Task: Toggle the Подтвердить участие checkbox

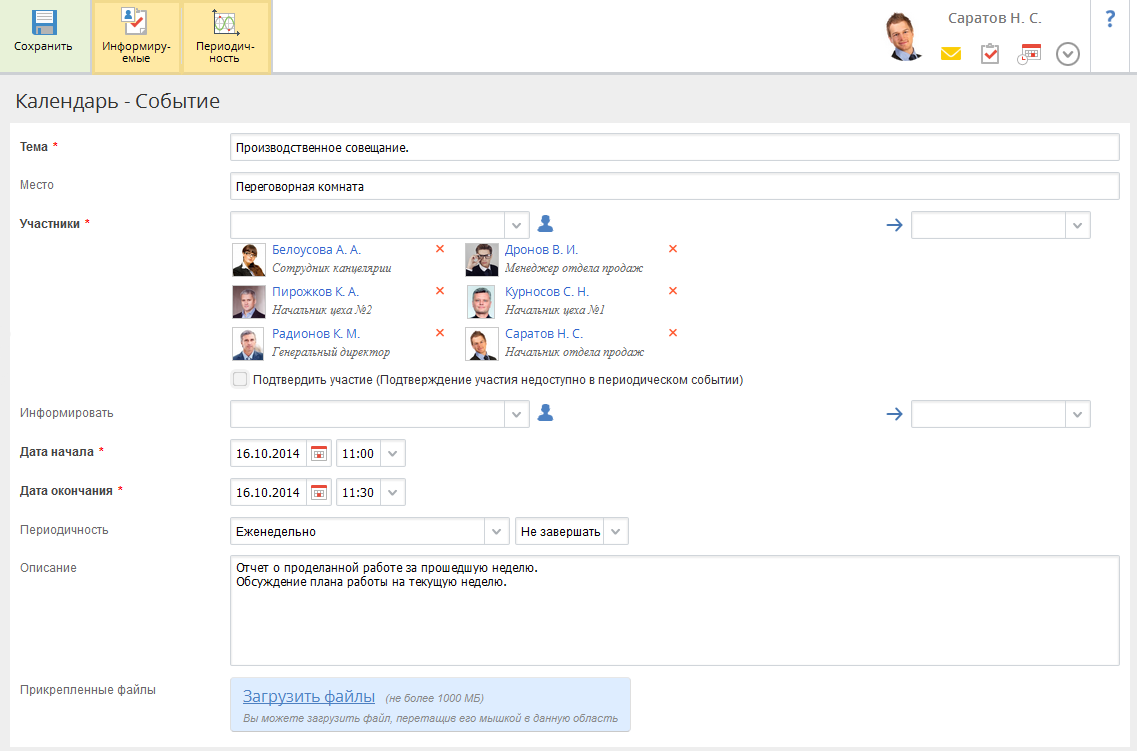Action: click(240, 379)
